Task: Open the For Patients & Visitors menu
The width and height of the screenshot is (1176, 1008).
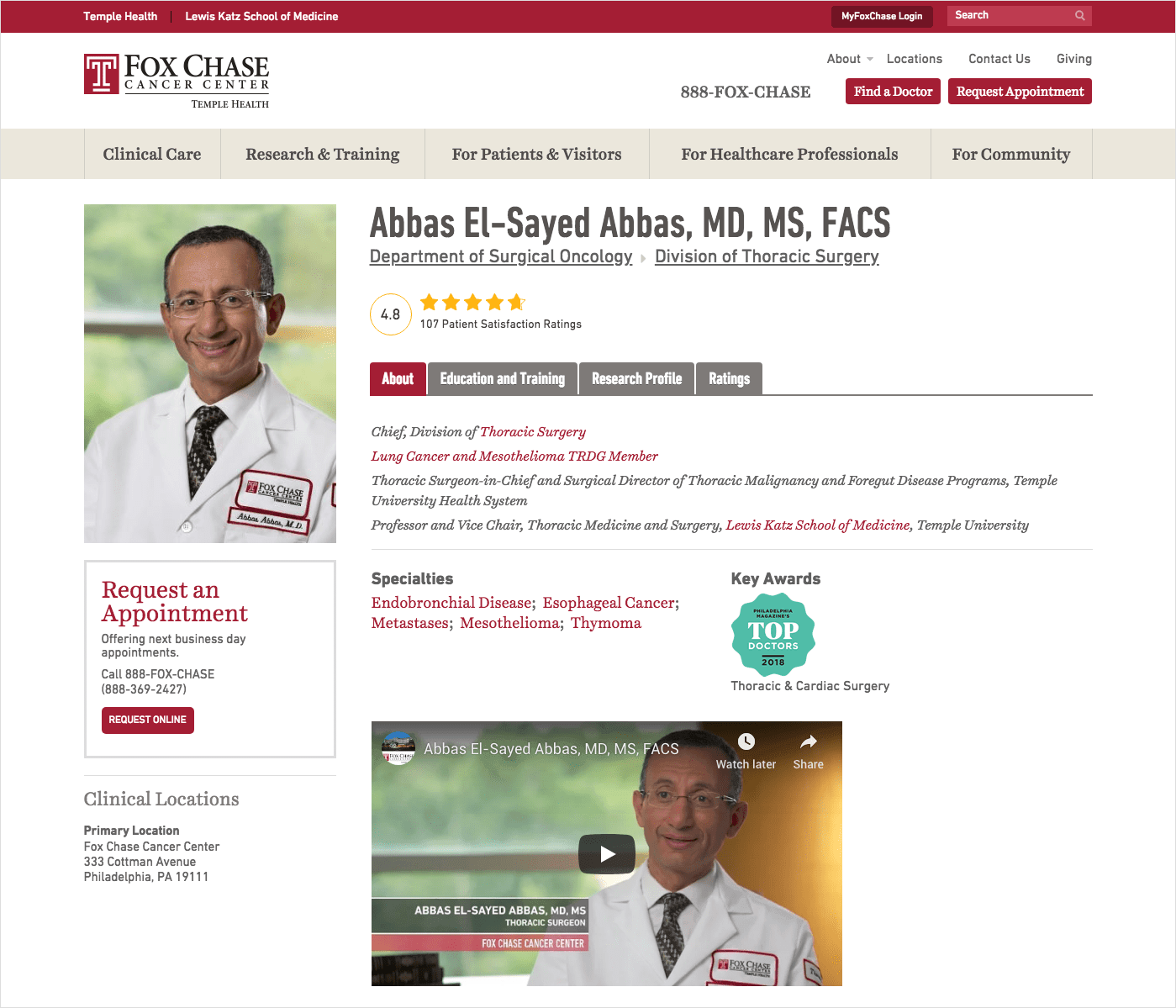Action: [537, 154]
